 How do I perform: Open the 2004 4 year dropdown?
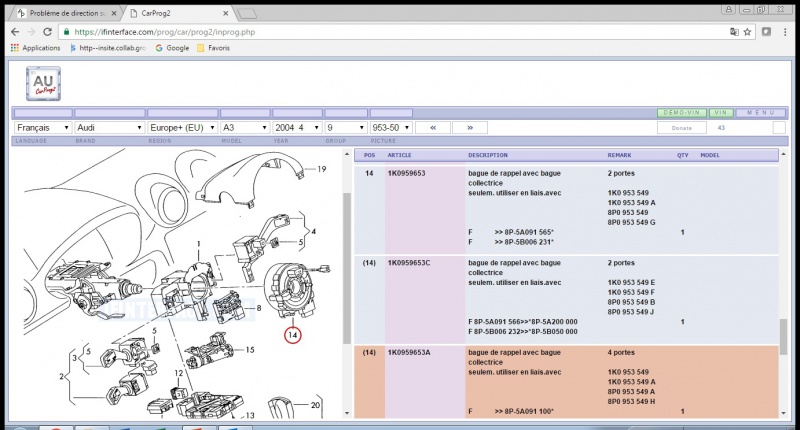[x=297, y=128]
